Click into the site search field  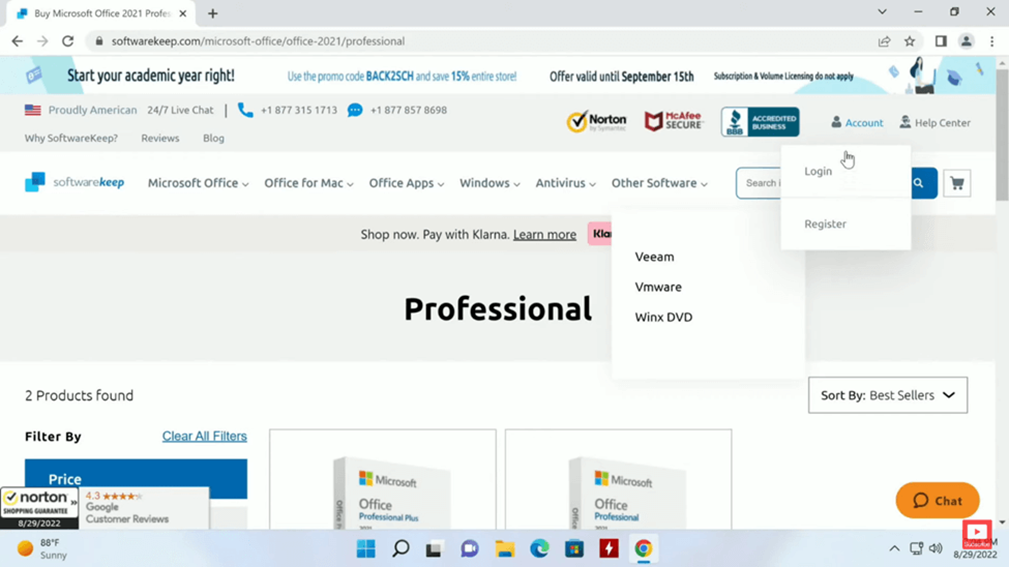(759, 183)
